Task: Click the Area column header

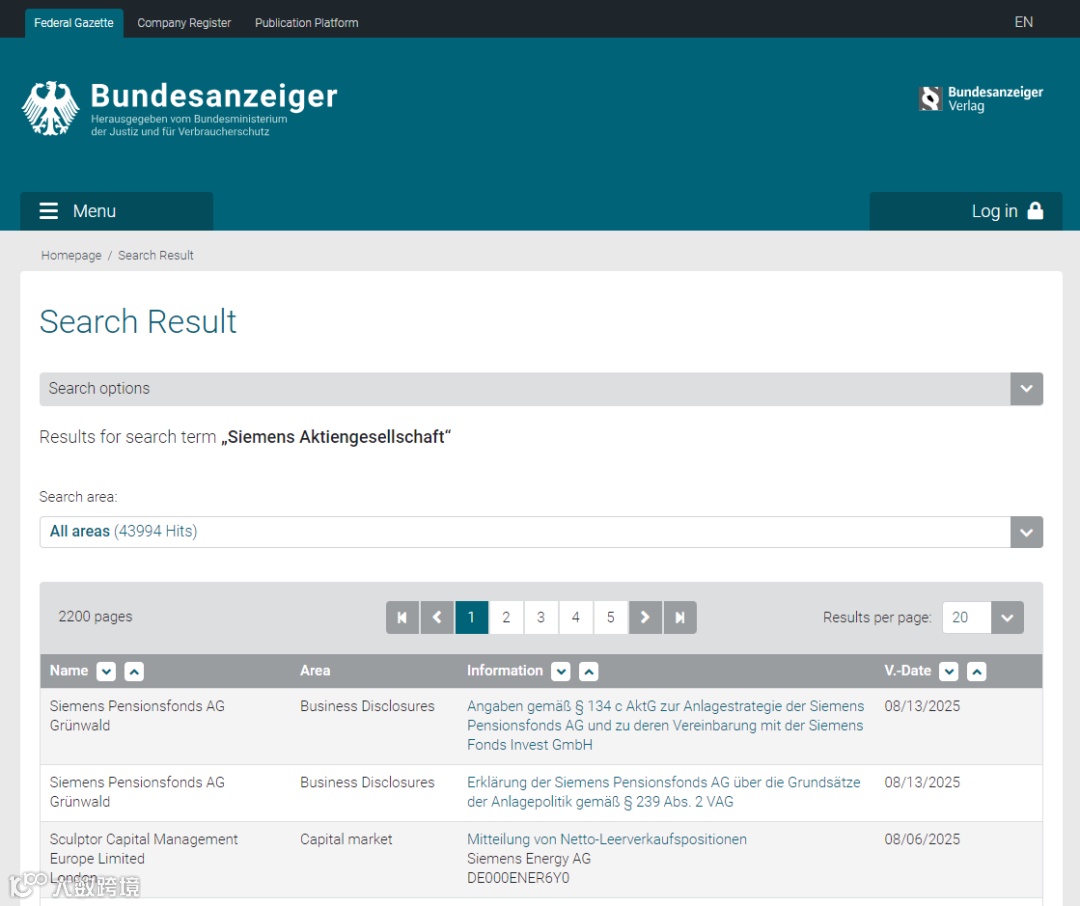Action: pyautogui.click(x=315, y=670)
